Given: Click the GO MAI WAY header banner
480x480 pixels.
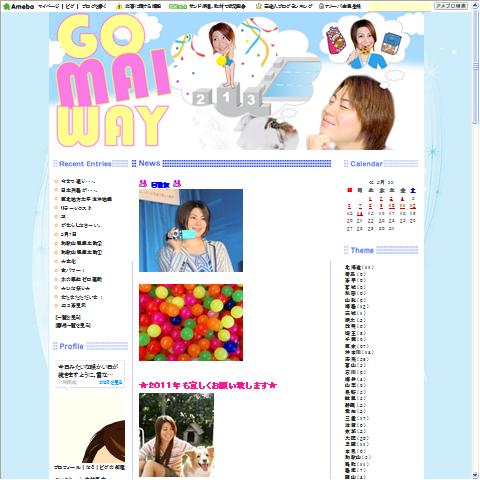Looking at the screenshot, I should (x=236, y=81).
